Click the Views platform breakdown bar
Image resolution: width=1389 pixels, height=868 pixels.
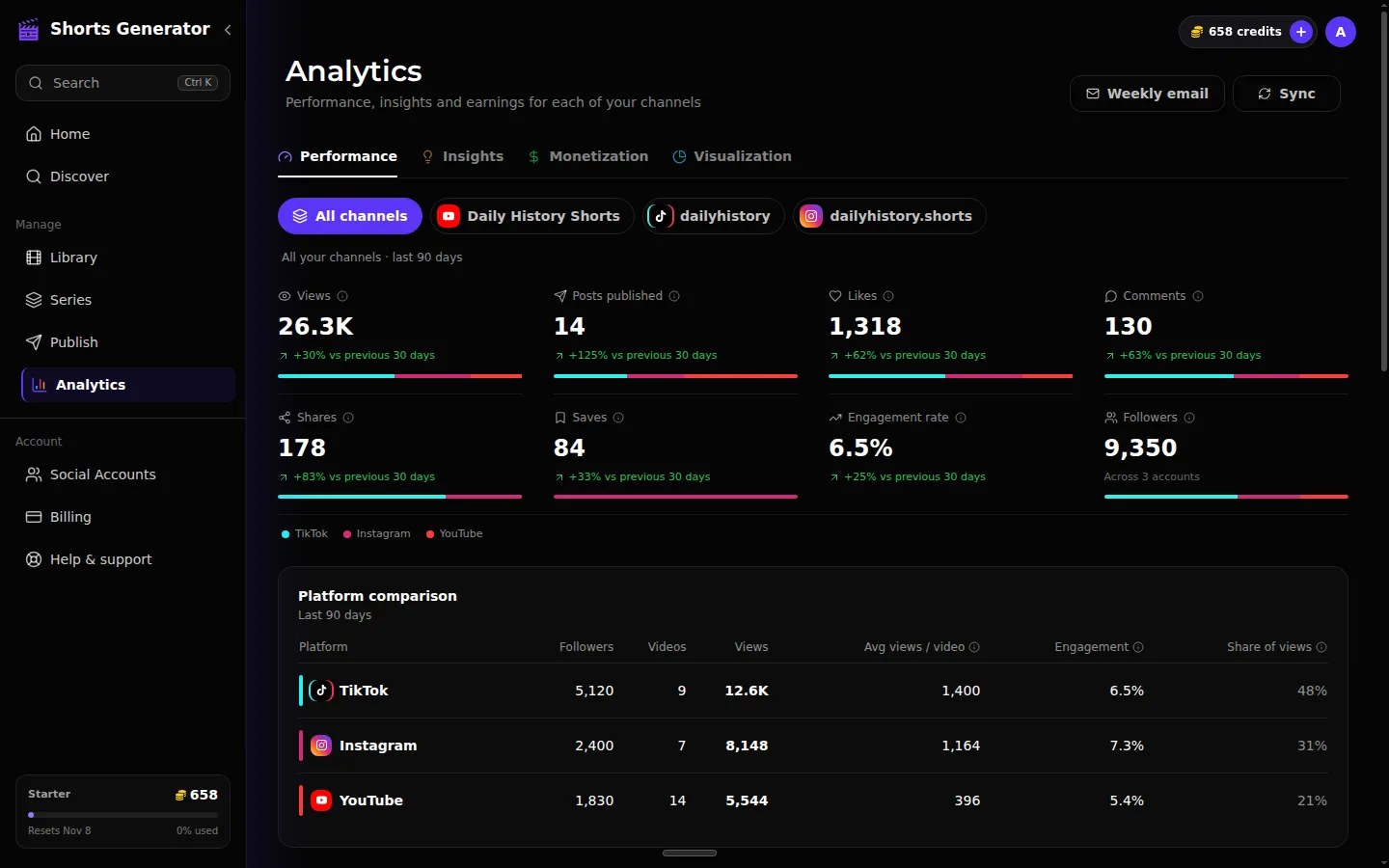(399, 376)
